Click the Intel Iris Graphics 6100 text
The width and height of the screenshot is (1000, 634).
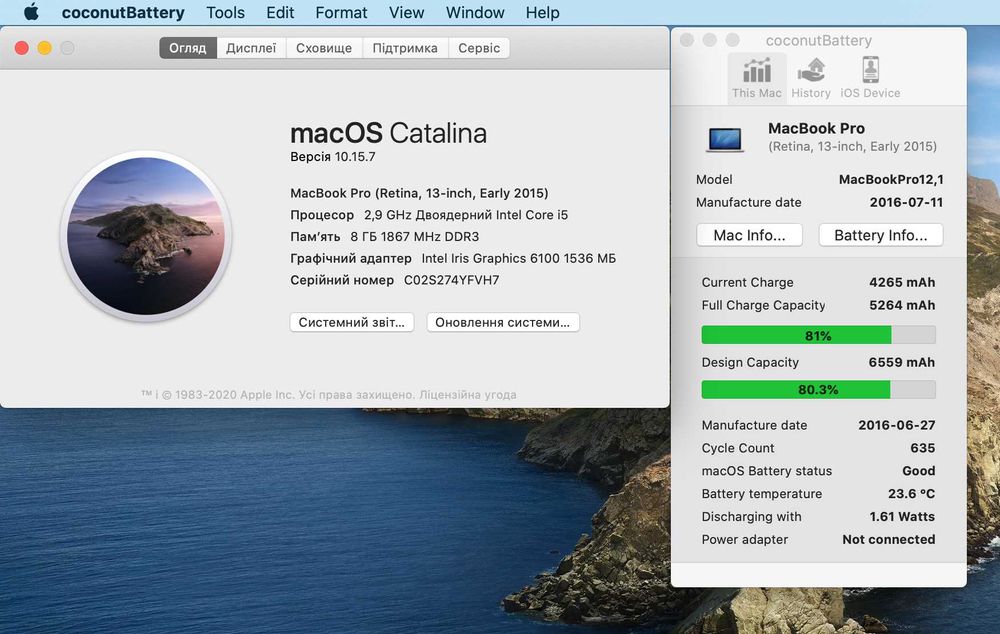(518, 258)
